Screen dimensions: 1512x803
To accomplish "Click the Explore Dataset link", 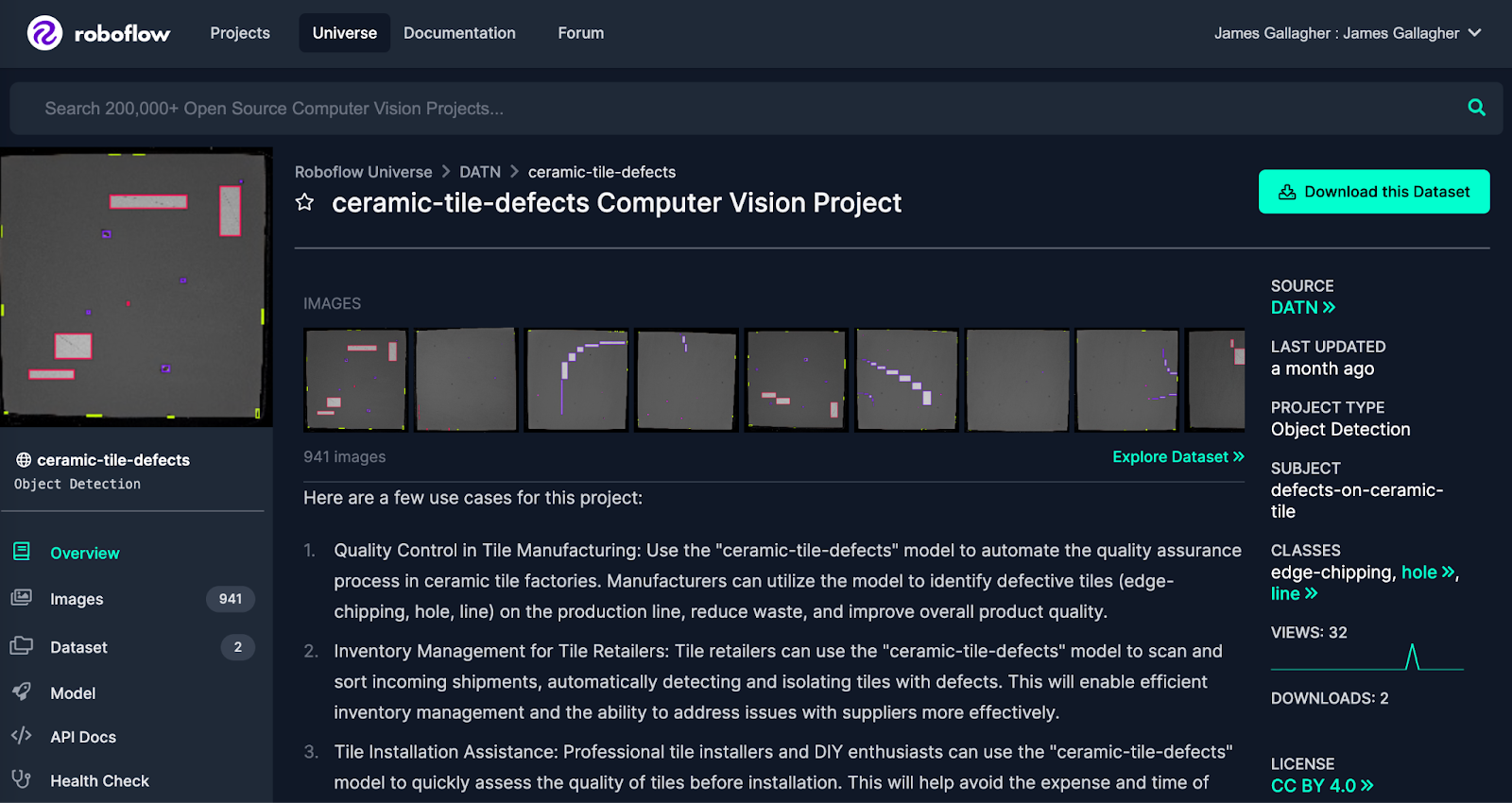I will click(1177, 457).
